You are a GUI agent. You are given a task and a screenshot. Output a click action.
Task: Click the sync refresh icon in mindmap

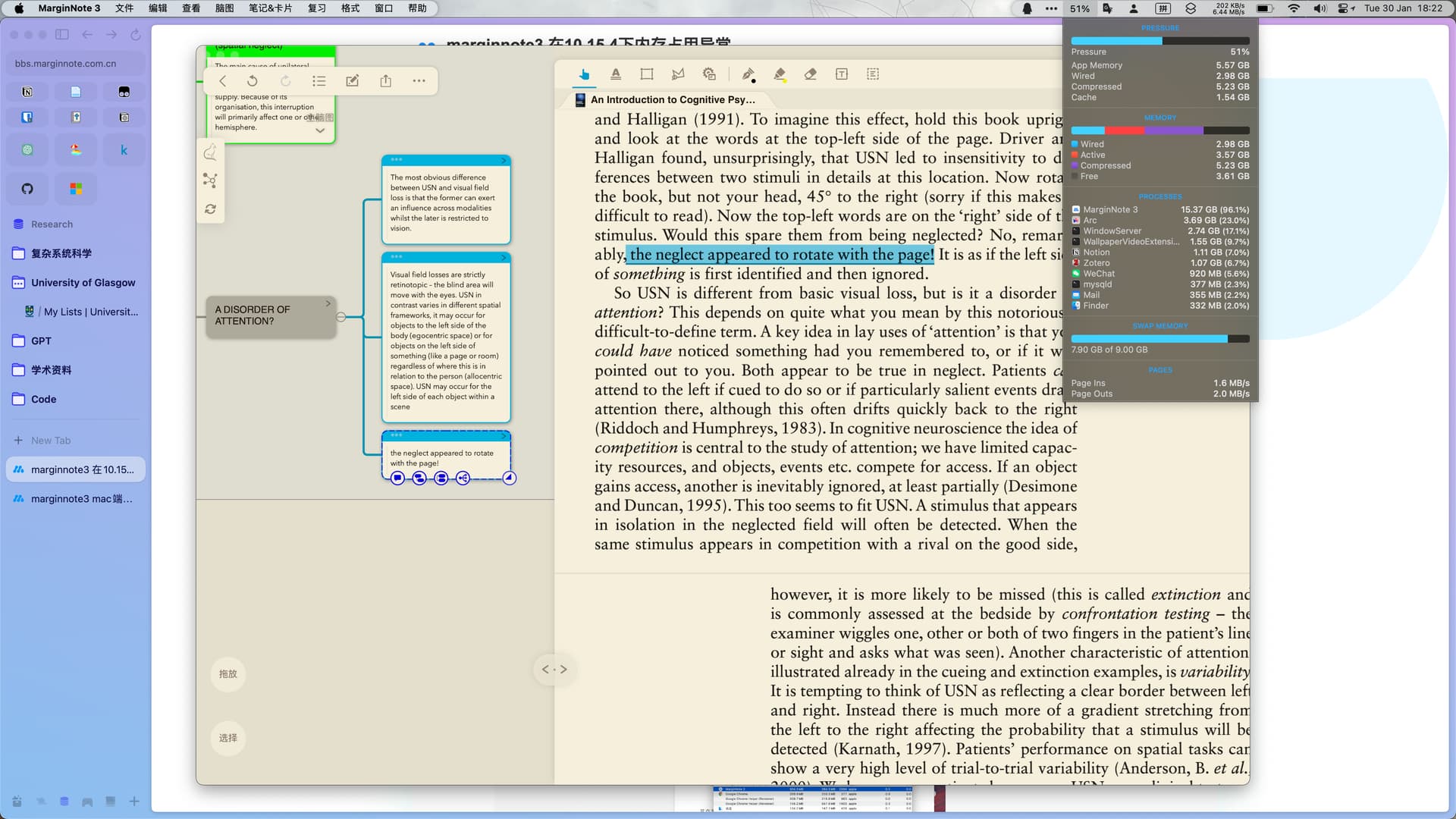(210, 209)
